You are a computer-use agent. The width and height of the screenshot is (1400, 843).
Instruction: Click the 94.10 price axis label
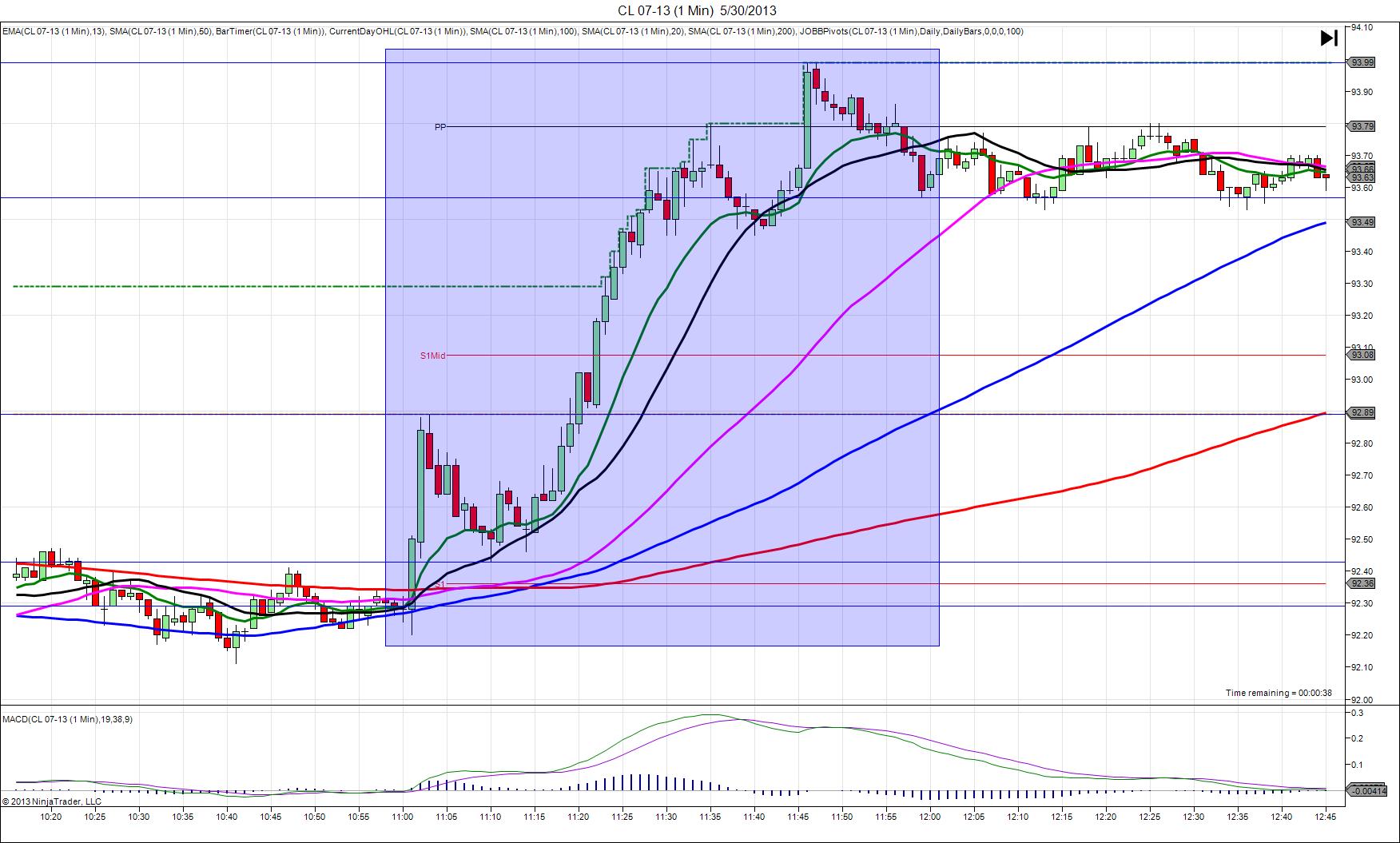click(1362, 27)
